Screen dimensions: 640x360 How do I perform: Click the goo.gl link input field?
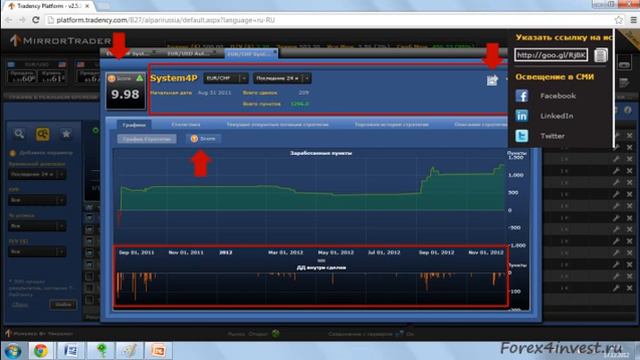pyautogui.click(x=551, y=55)
